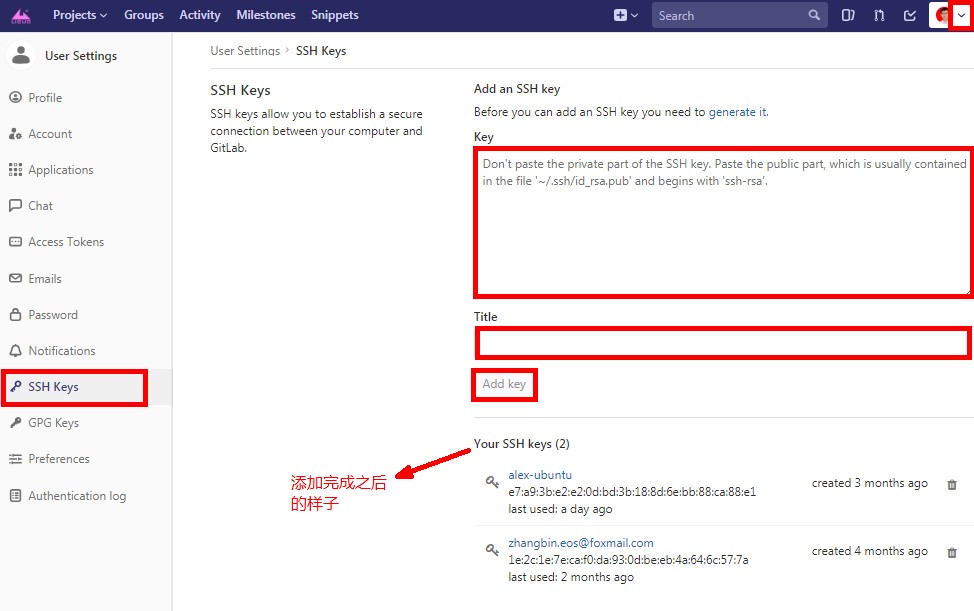Screen dimensions: 974x611
Task: Open the todos checkmark icon
Action: (x=910, y=15)
